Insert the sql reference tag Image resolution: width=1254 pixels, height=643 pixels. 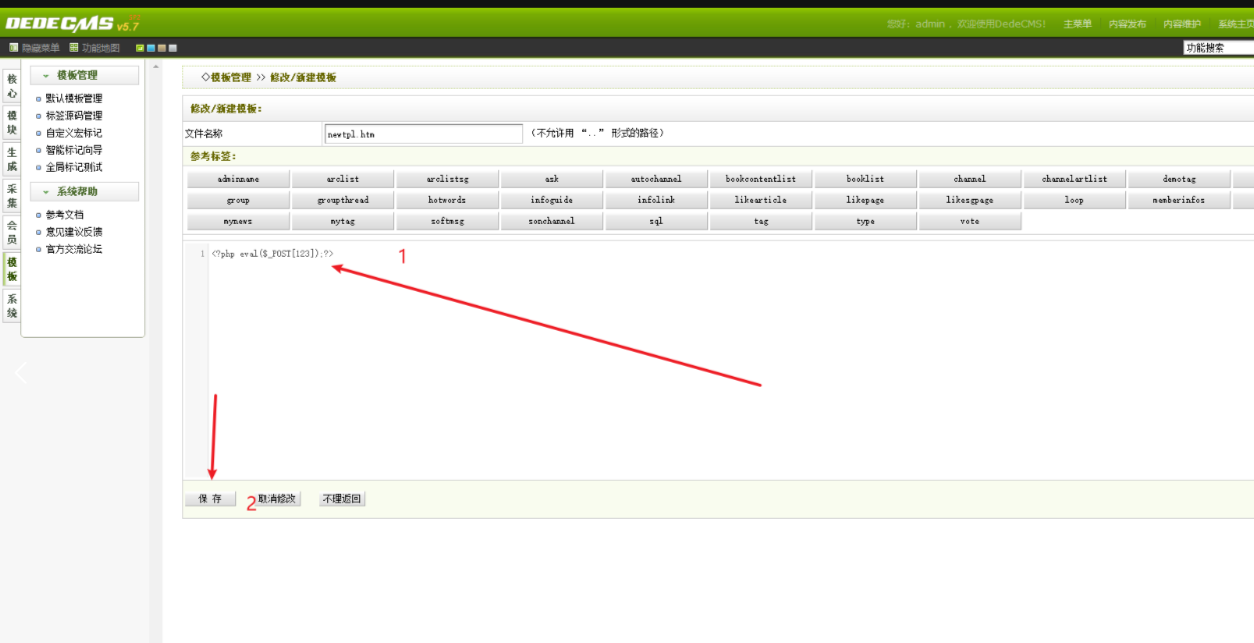tap(656, 221)
